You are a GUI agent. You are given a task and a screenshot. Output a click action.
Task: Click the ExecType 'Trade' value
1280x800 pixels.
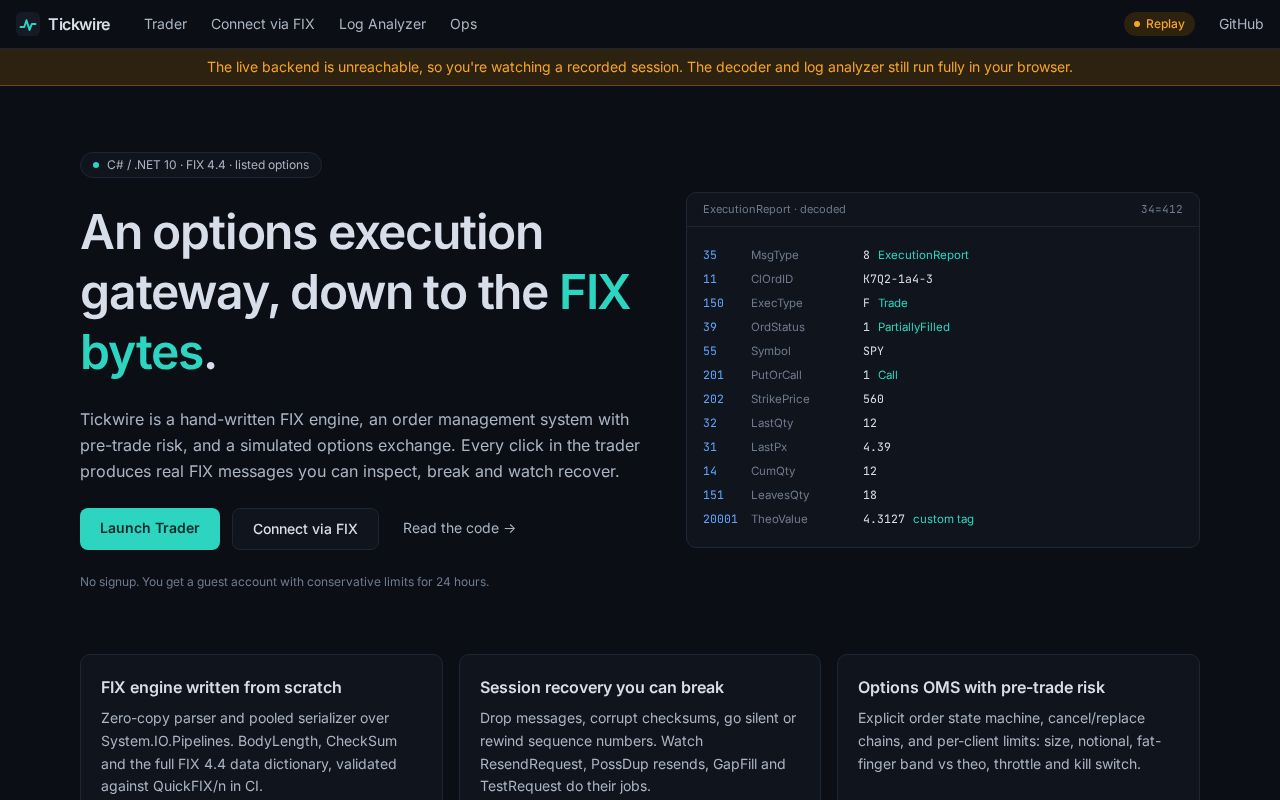[893, 303]
